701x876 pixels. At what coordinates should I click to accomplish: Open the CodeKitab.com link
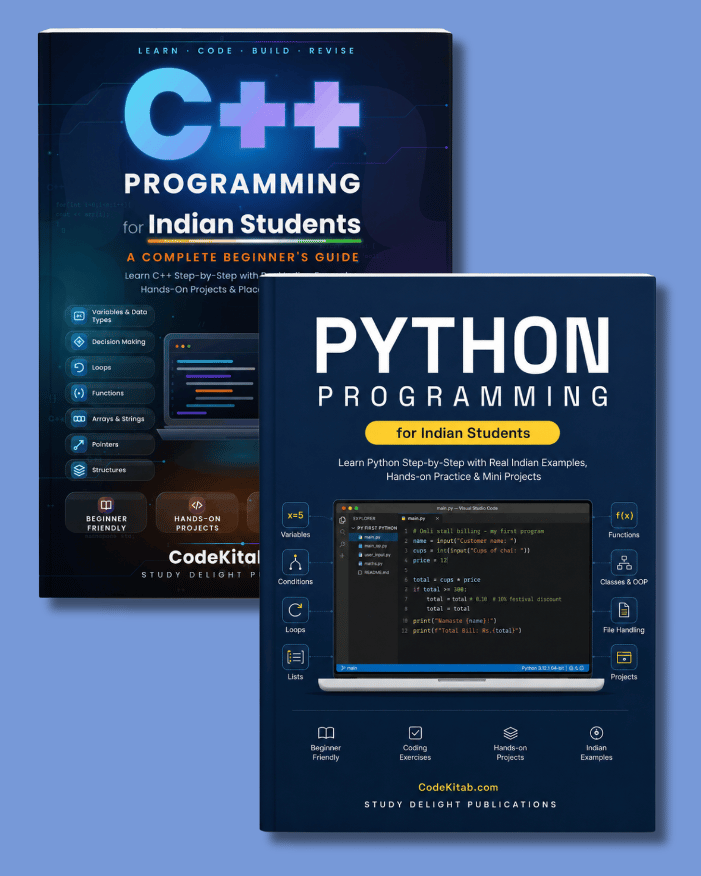click(x=458, y=787)
